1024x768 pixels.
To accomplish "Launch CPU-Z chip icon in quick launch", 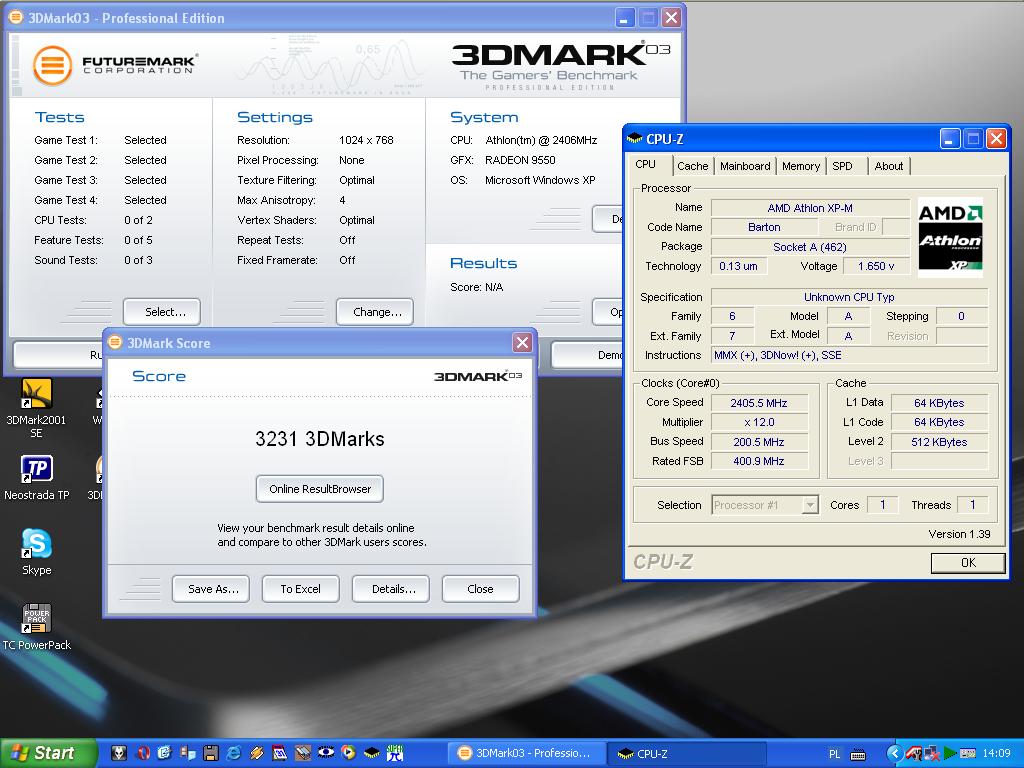I will [372, 753].
